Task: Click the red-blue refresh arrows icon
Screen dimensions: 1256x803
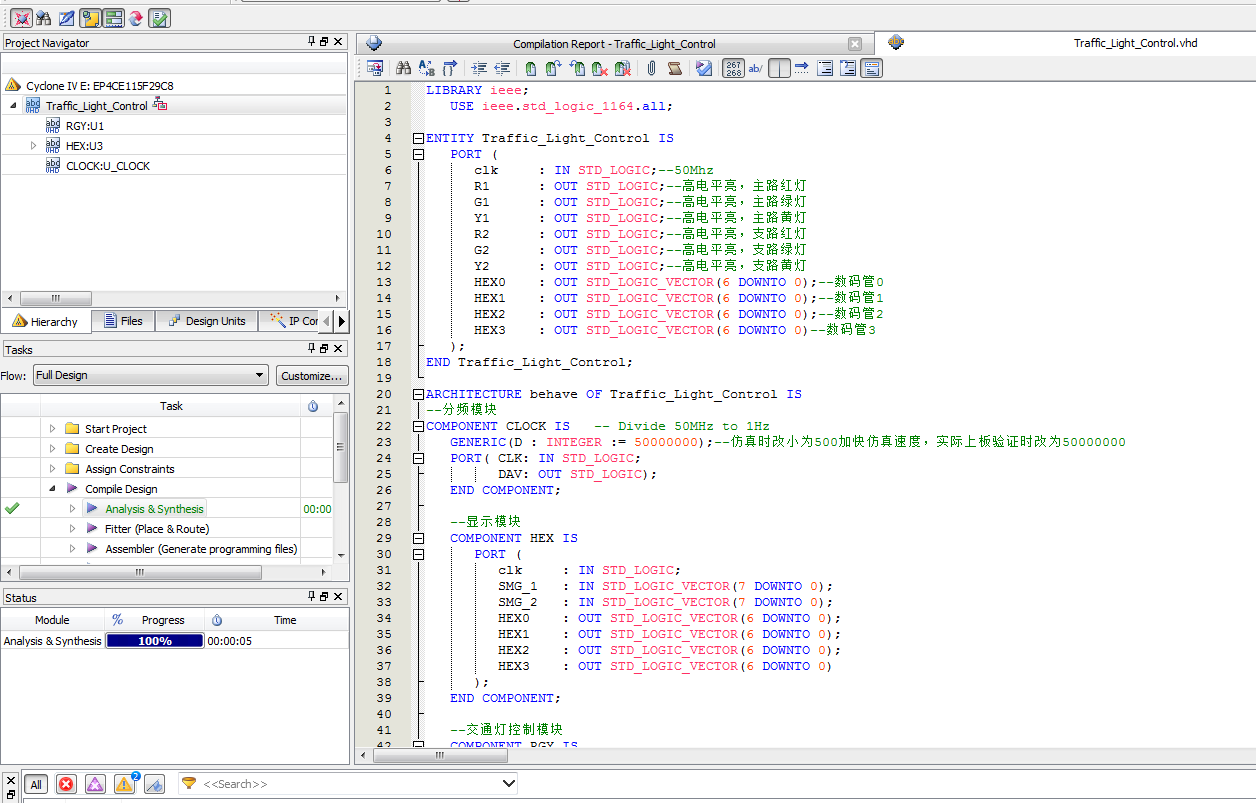Action: pyautogui.click(x=136, y=18)
